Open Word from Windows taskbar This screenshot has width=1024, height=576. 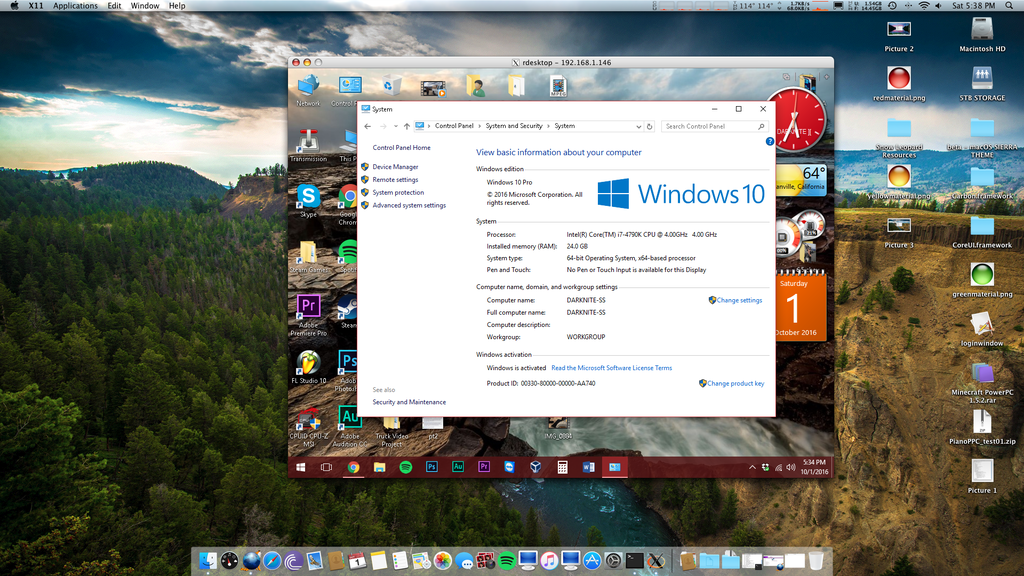(588, 467)
